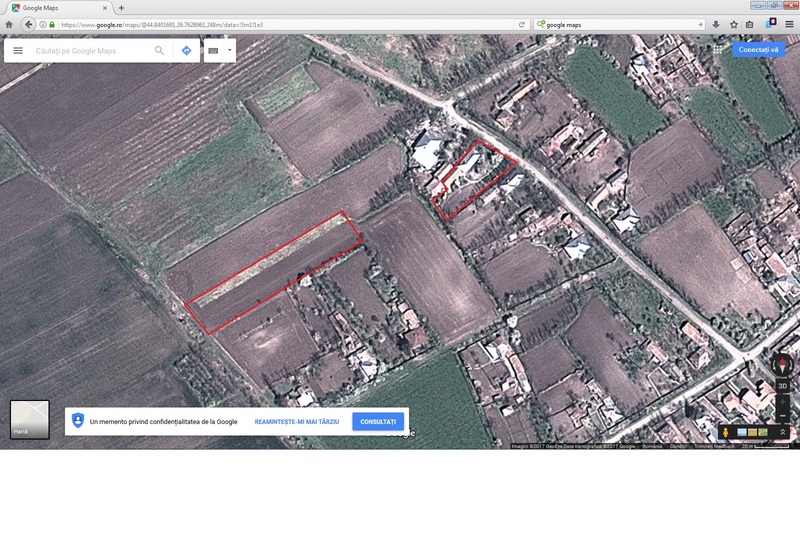This screenshot has width=800, height=539.
Task: Bookmark this page with the star icon
Action: [x=733, y=24]
